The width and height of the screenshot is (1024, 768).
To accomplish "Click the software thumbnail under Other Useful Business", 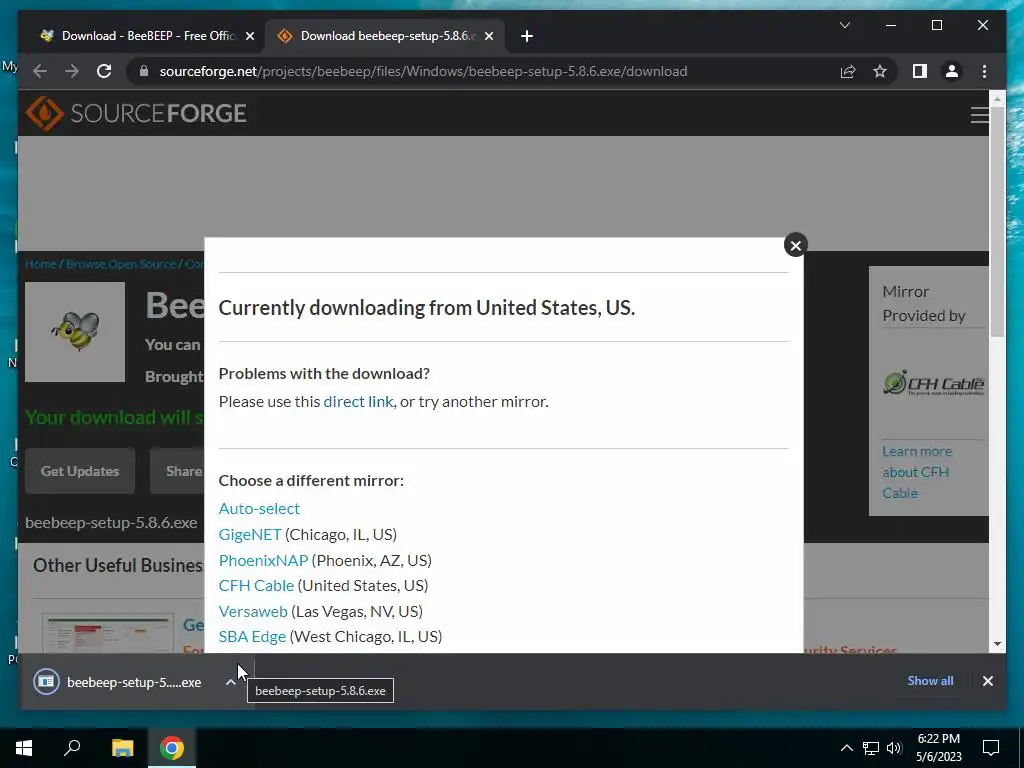I will coord(108,633).
